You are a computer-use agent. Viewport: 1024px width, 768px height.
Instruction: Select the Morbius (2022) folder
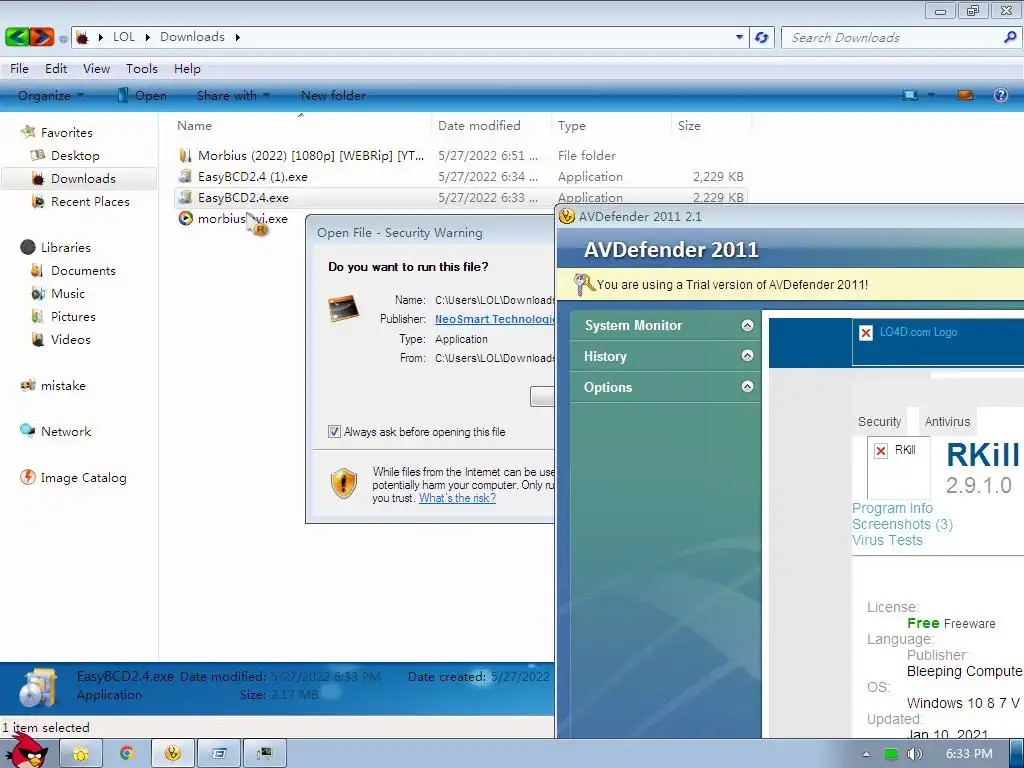[311, 155]
